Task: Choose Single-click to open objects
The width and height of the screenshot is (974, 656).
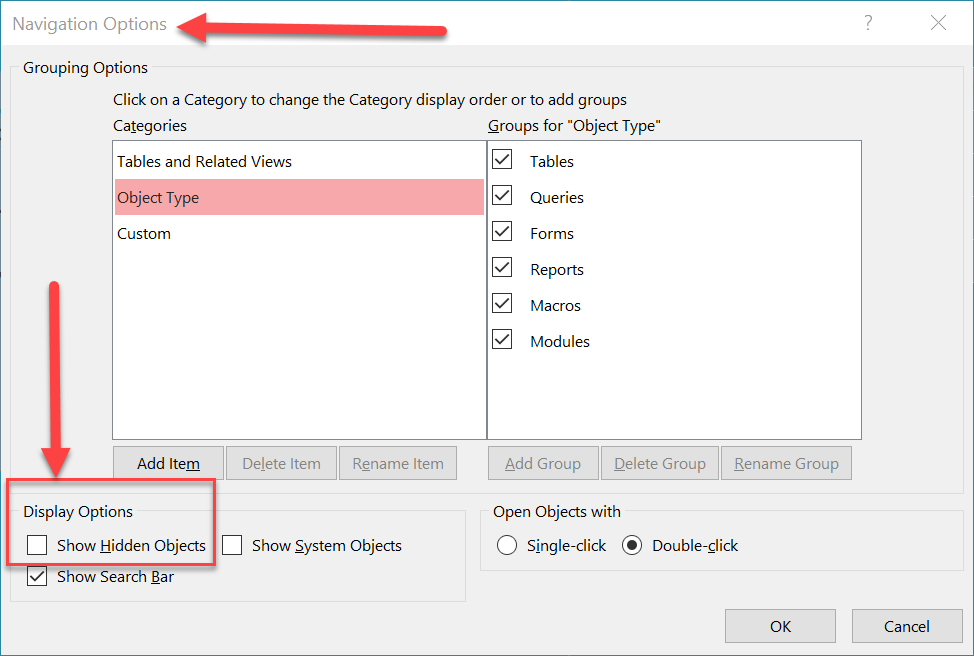Action: tap(507, 546)
